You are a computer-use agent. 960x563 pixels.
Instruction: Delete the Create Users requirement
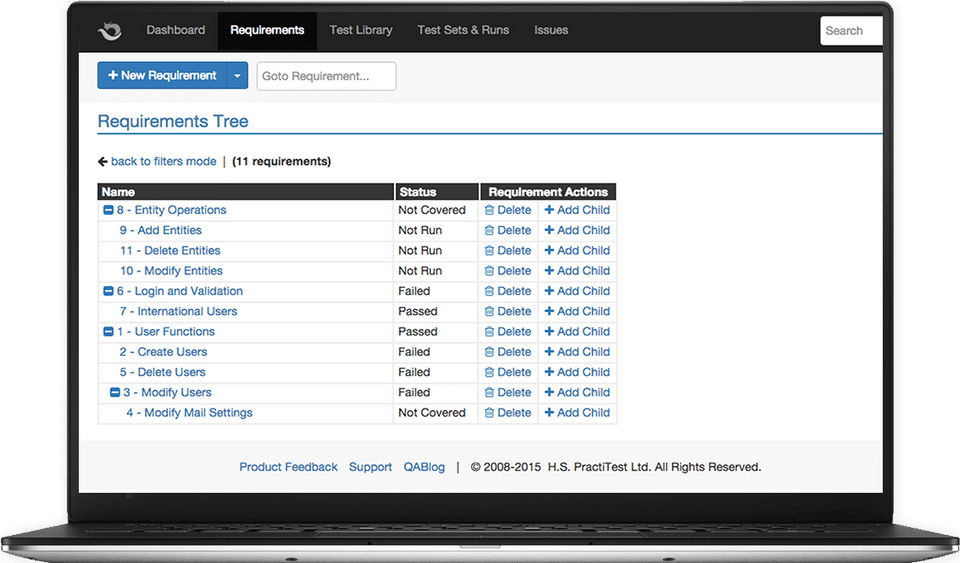point(508,352)
